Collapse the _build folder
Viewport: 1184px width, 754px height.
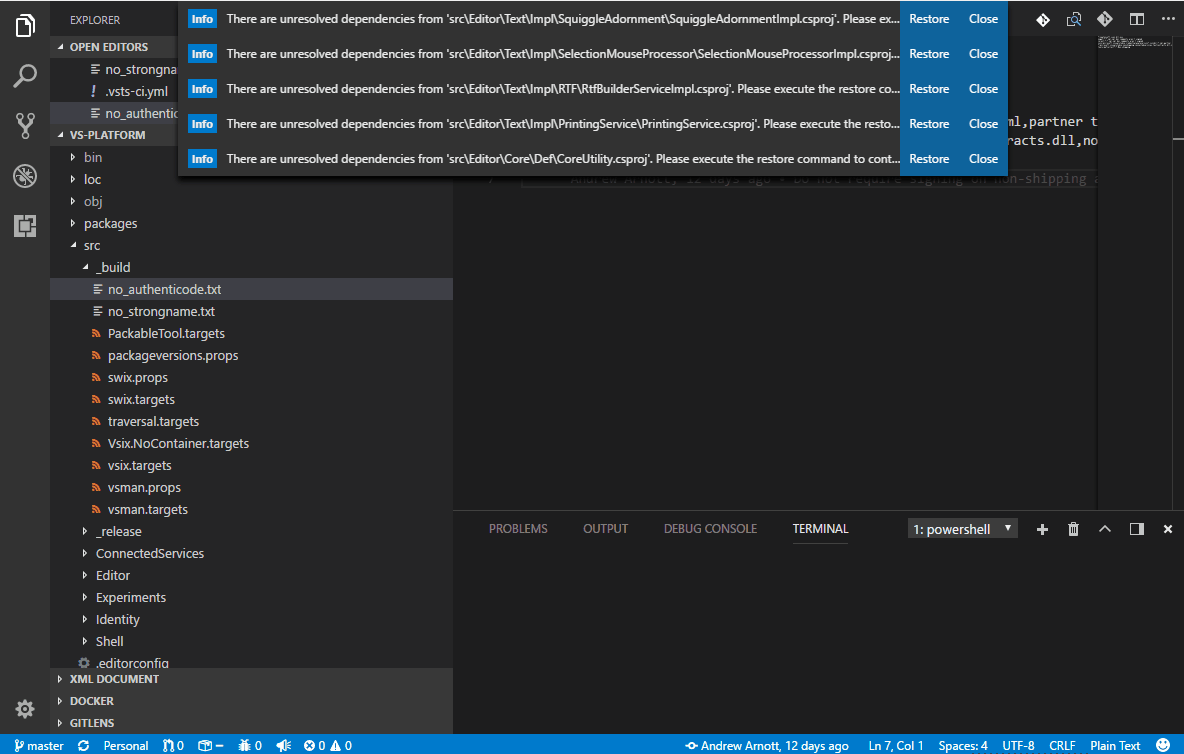click(x=85, y=267)
